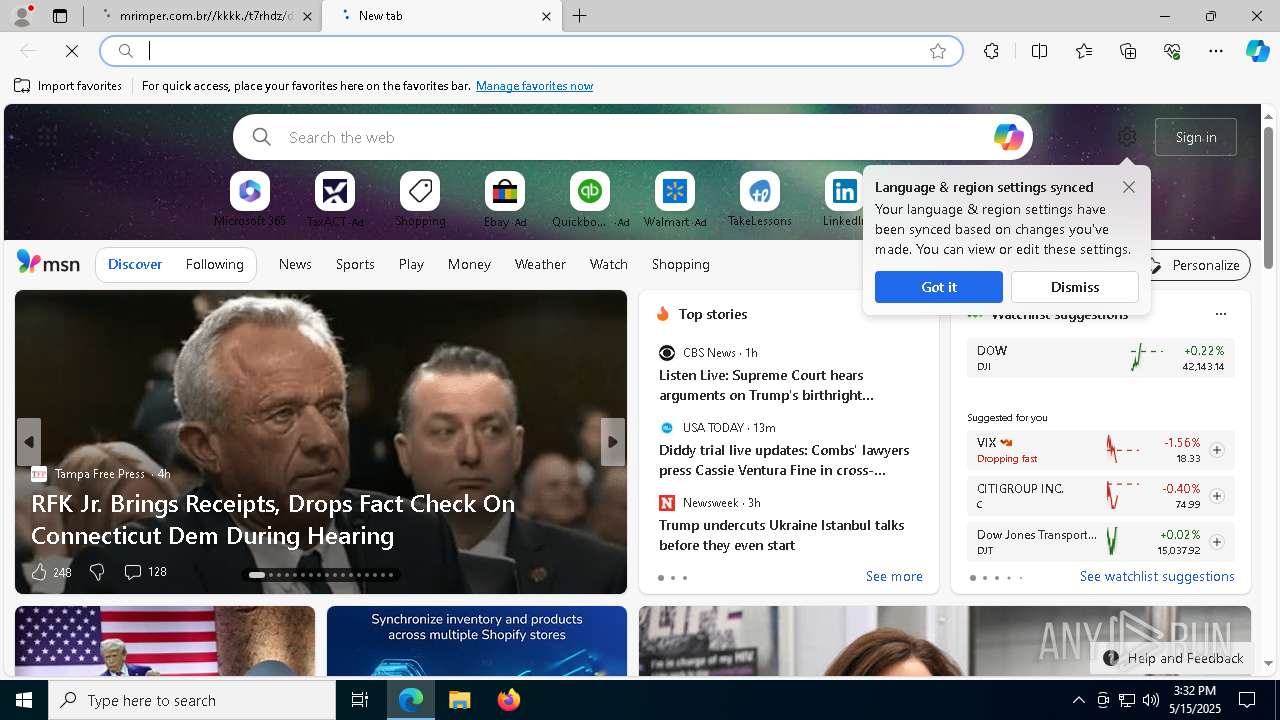Viewport: 1280px width, 720px height.
Task: Open the TakeLessons shortcut
Action: click(760, 200)
